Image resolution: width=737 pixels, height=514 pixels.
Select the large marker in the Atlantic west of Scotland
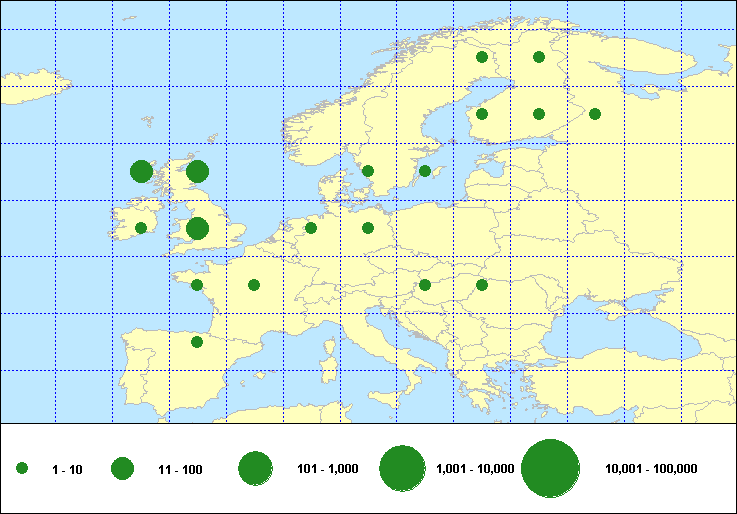141,171
